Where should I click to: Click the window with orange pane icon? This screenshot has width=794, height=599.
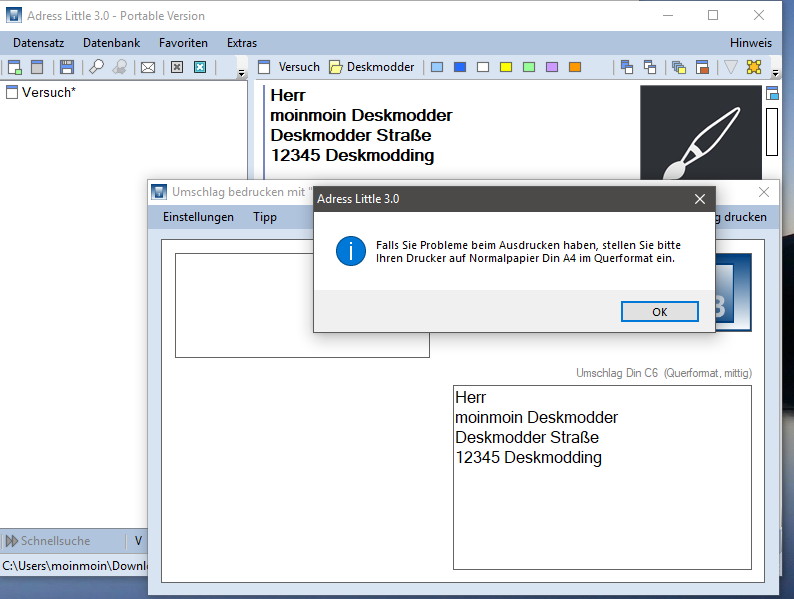point(702,67)
